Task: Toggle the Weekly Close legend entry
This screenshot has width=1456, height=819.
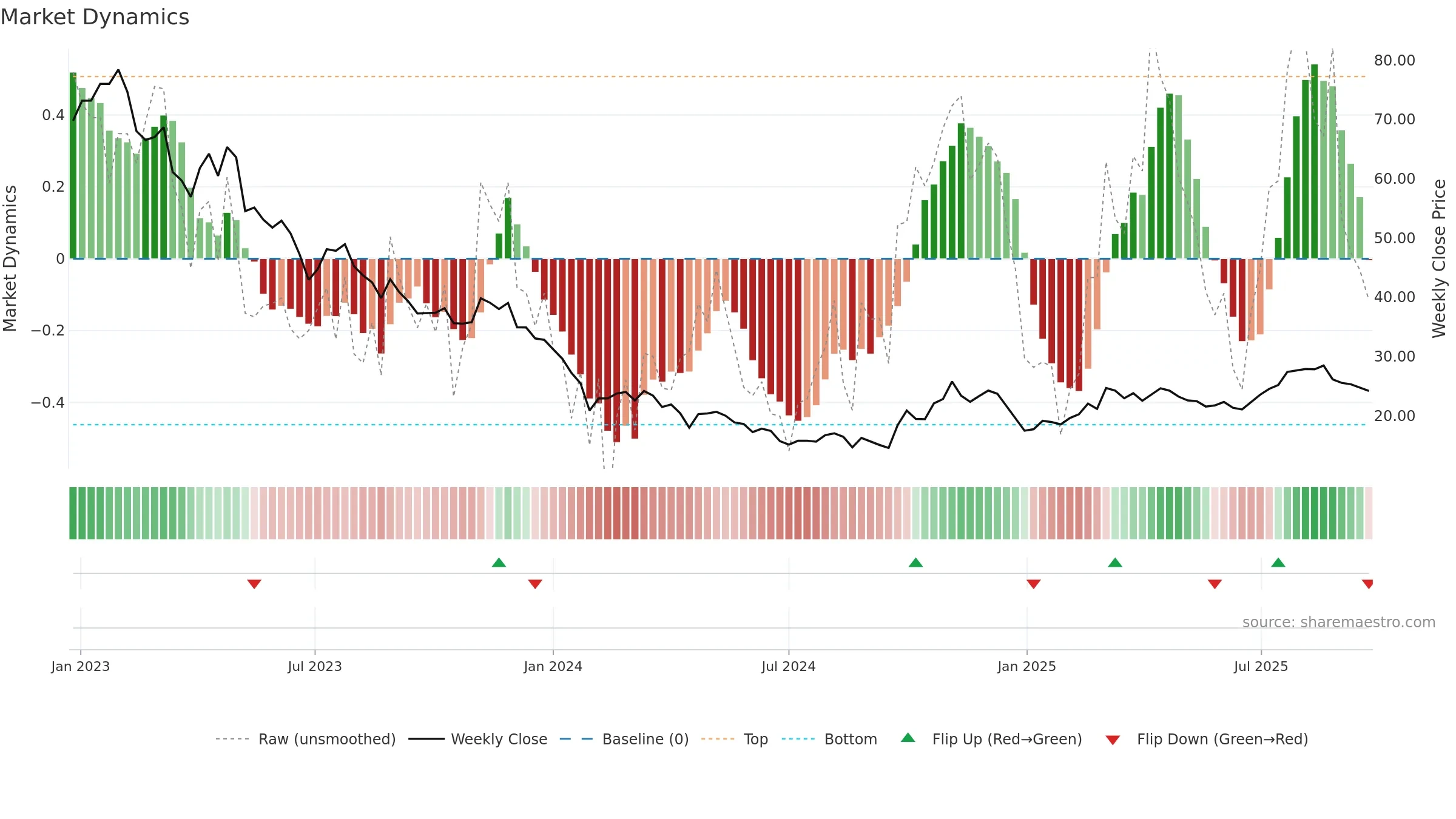Action: (x=477, y=739)
